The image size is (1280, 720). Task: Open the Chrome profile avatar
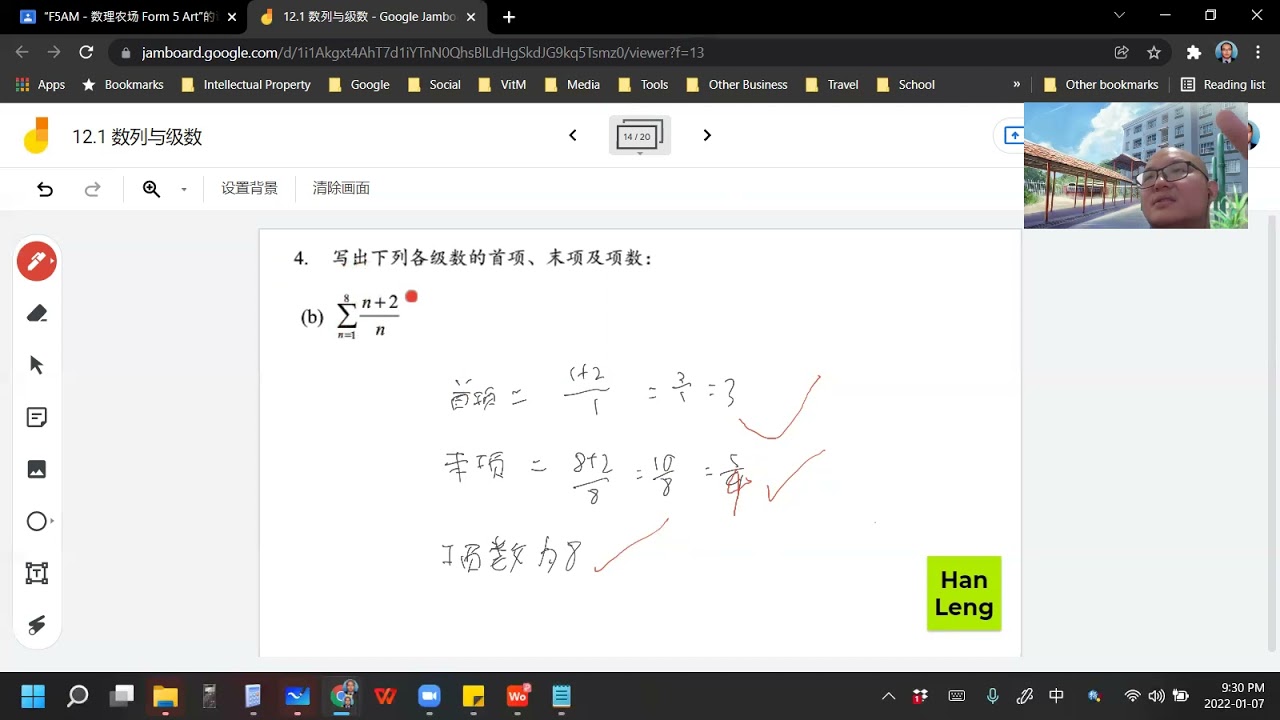pos(1227,52)
